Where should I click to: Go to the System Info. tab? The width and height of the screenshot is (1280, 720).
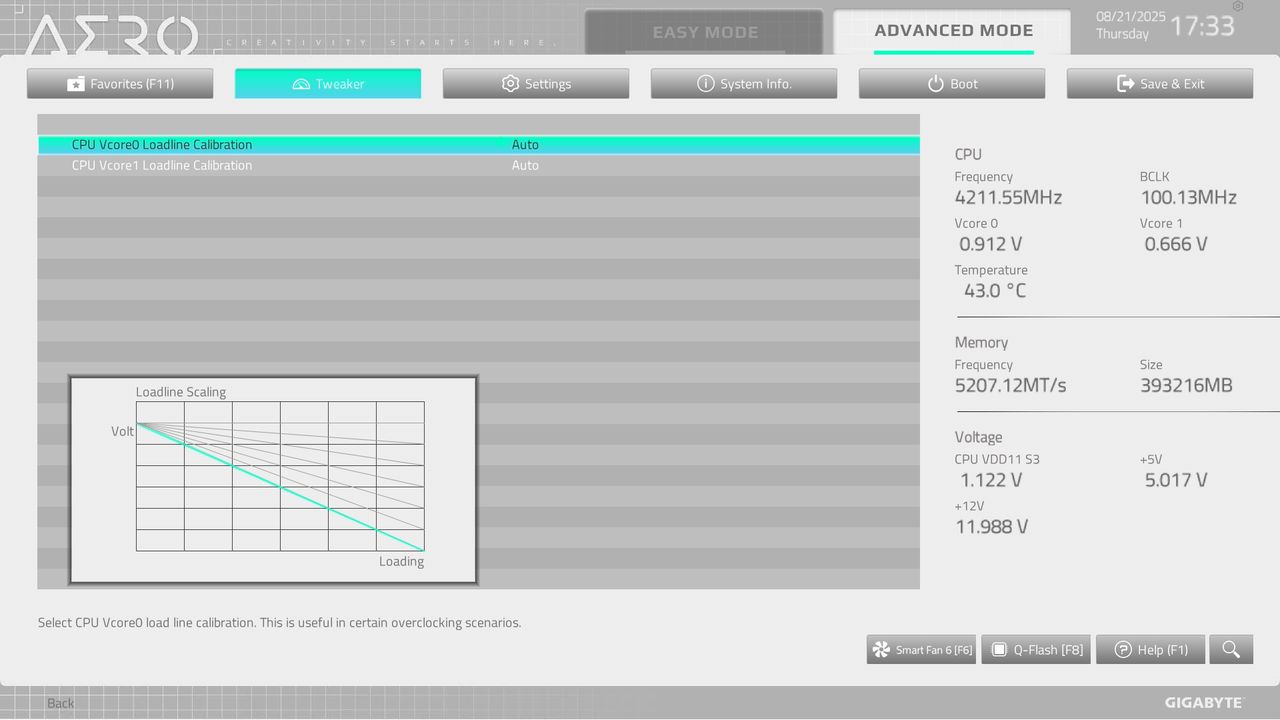[744, 84]
